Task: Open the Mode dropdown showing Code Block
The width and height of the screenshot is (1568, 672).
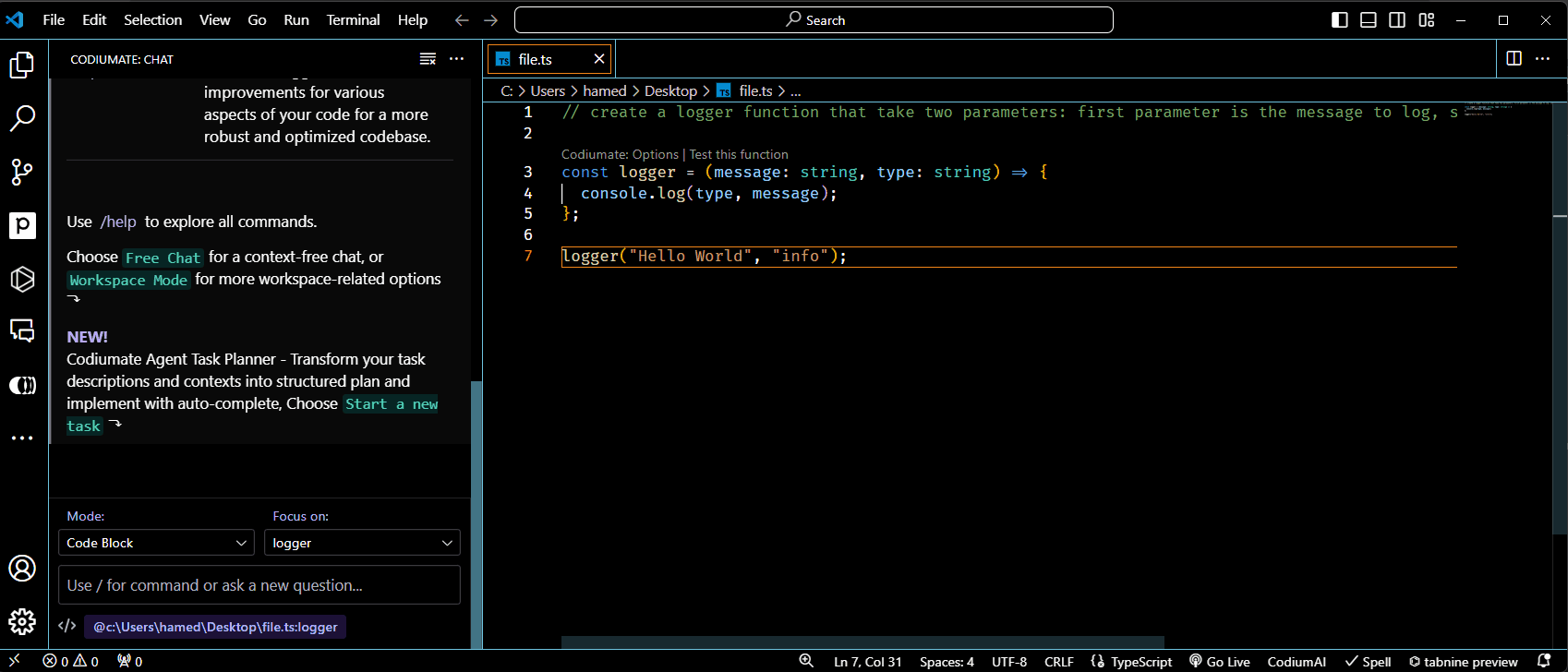Action: (x=156, y=543)
